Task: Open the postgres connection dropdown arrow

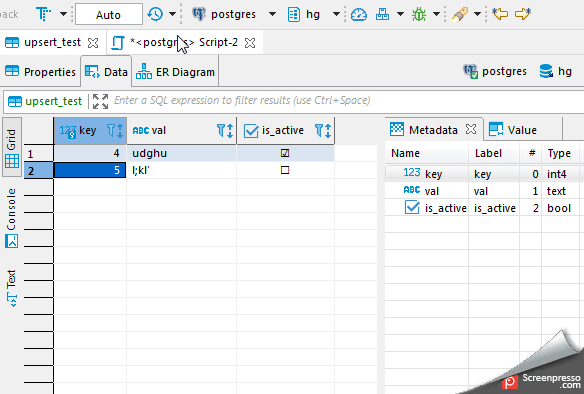Action: pos(272,14)
